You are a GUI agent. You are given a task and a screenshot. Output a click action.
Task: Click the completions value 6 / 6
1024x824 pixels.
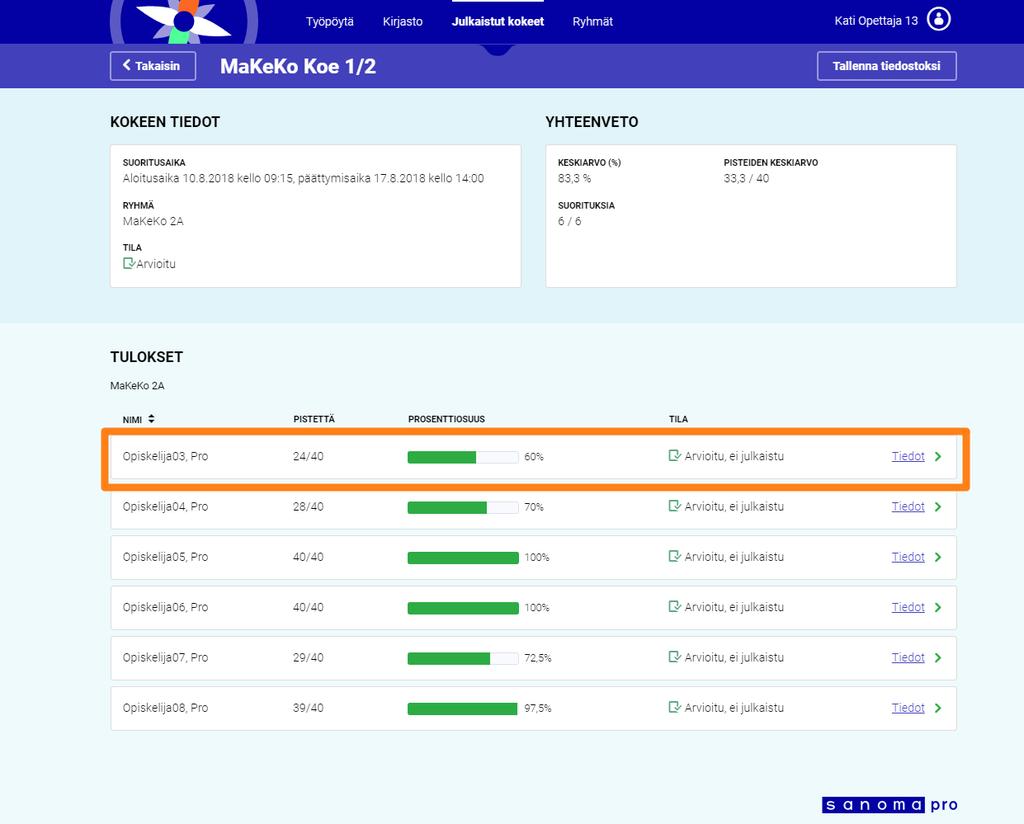point(569,221)
